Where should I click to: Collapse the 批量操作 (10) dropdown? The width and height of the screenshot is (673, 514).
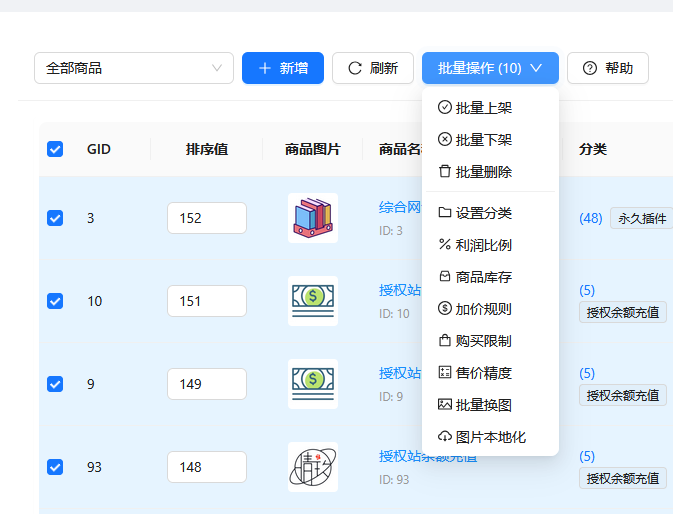pos(490,68)
